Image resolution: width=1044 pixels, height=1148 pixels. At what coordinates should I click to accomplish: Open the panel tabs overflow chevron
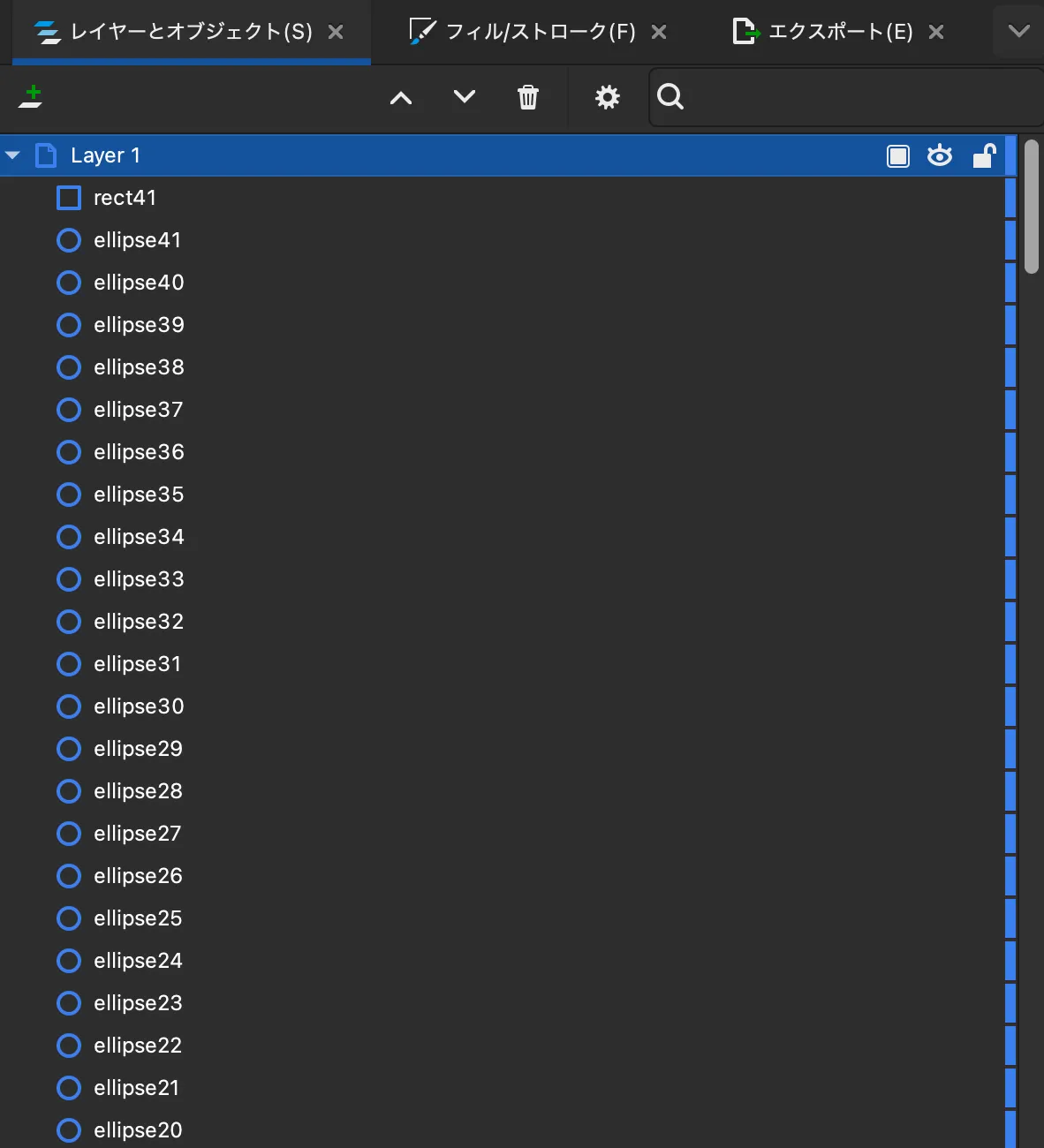(x=1018, y=32)
